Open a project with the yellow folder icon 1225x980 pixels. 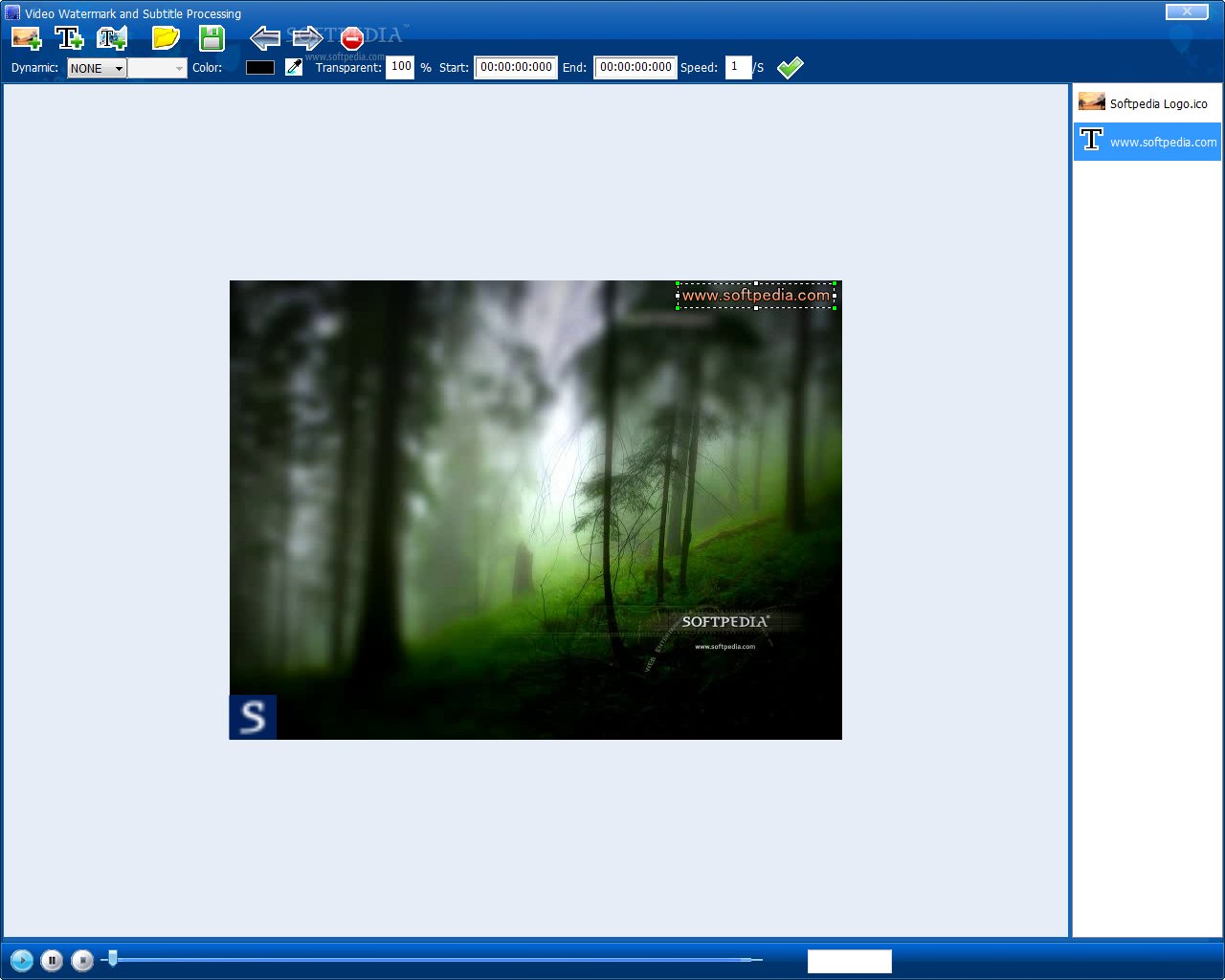166,38
